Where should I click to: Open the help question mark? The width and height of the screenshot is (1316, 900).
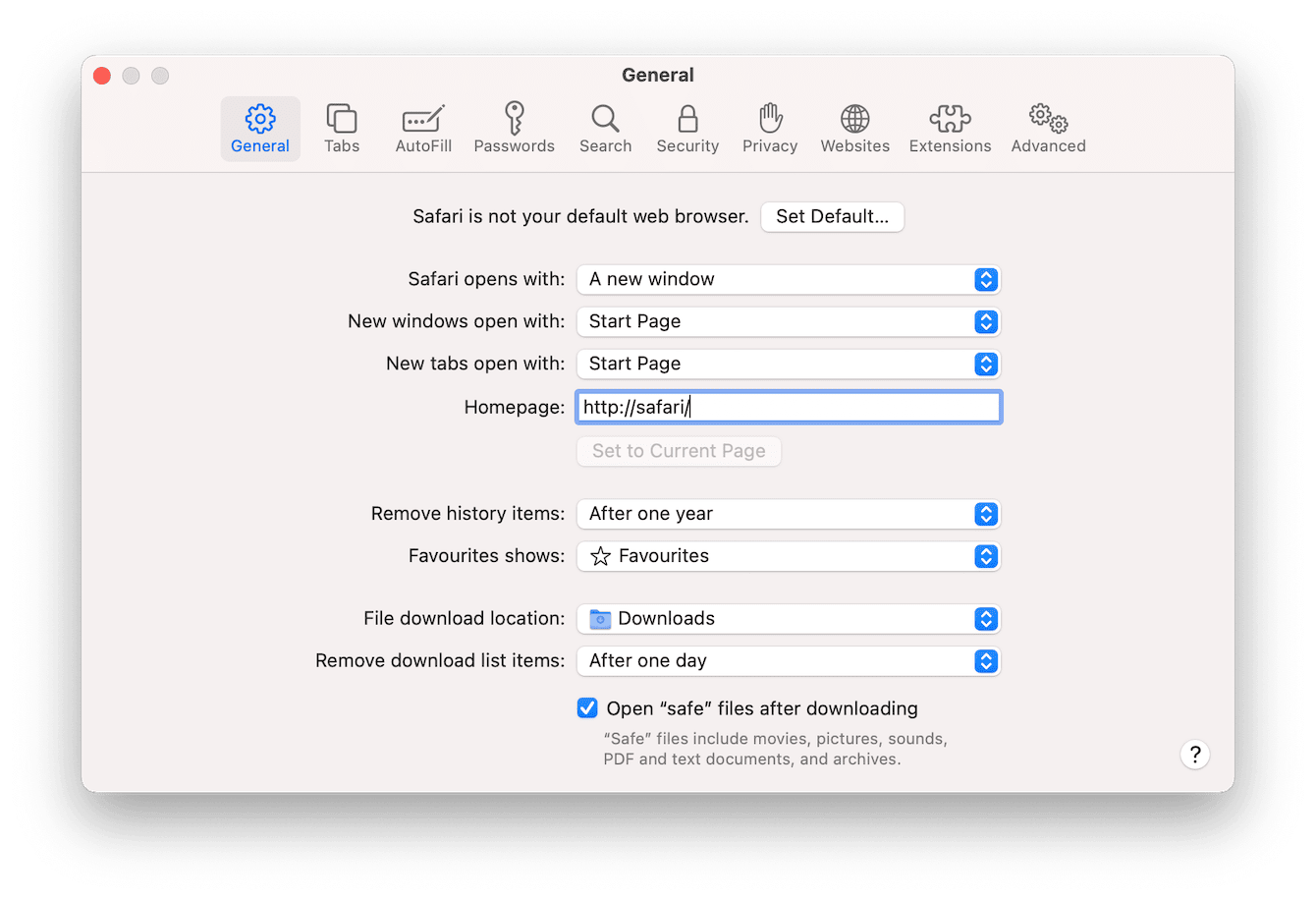[x=1194, y=755]
